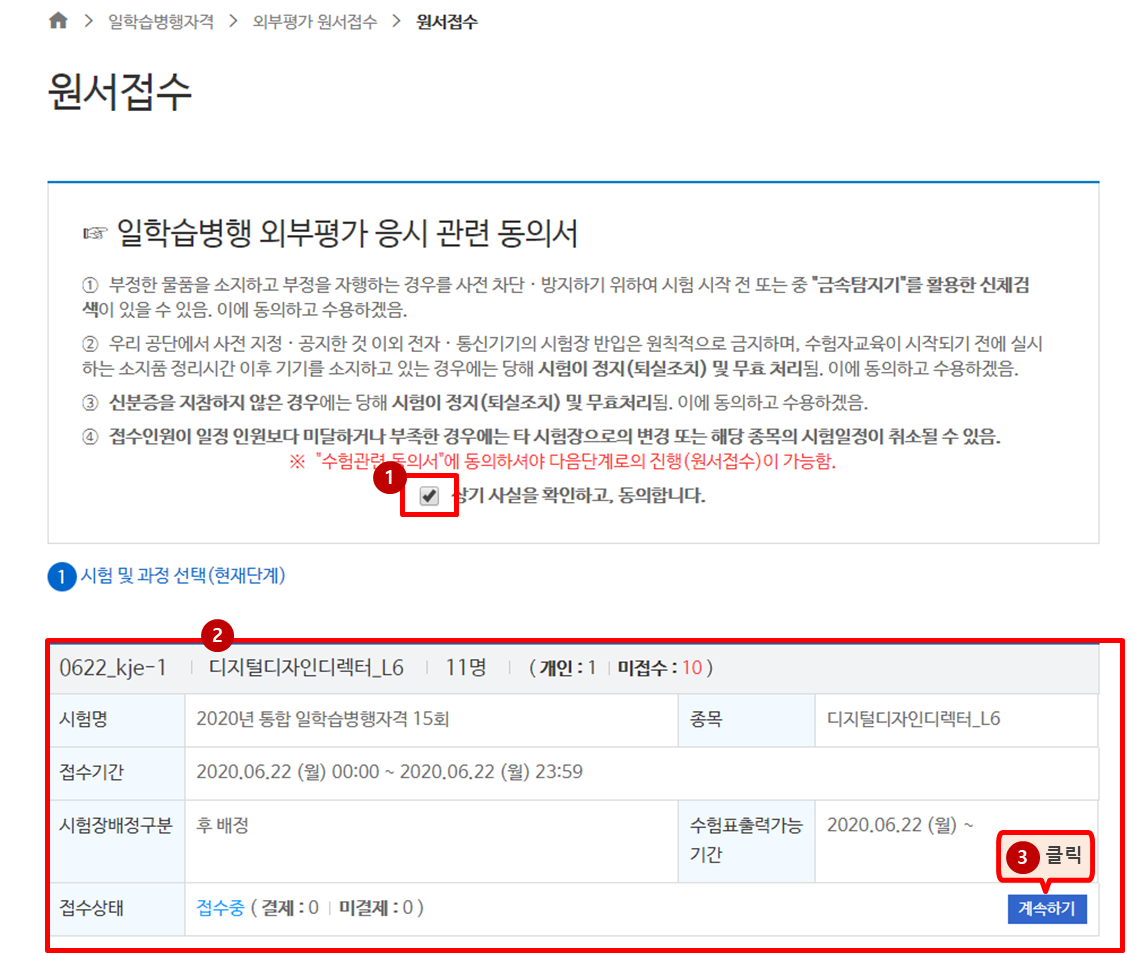Click the 0622_kje-1 group header text
This screenshot has height=953, width=1146.
(113, 667)
